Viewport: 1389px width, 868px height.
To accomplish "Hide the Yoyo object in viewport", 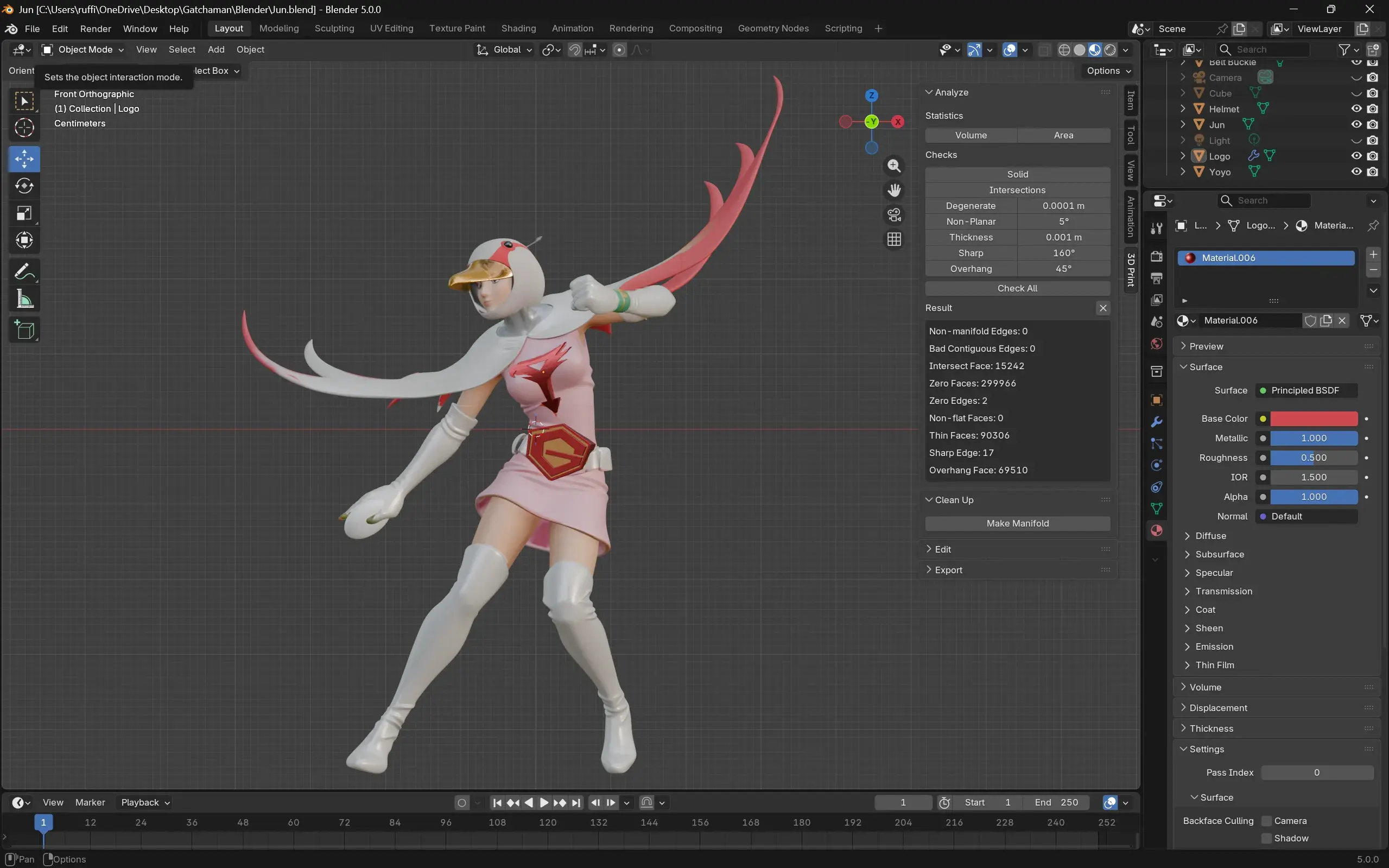I will pyautogui.click(x=1356, y=171).
